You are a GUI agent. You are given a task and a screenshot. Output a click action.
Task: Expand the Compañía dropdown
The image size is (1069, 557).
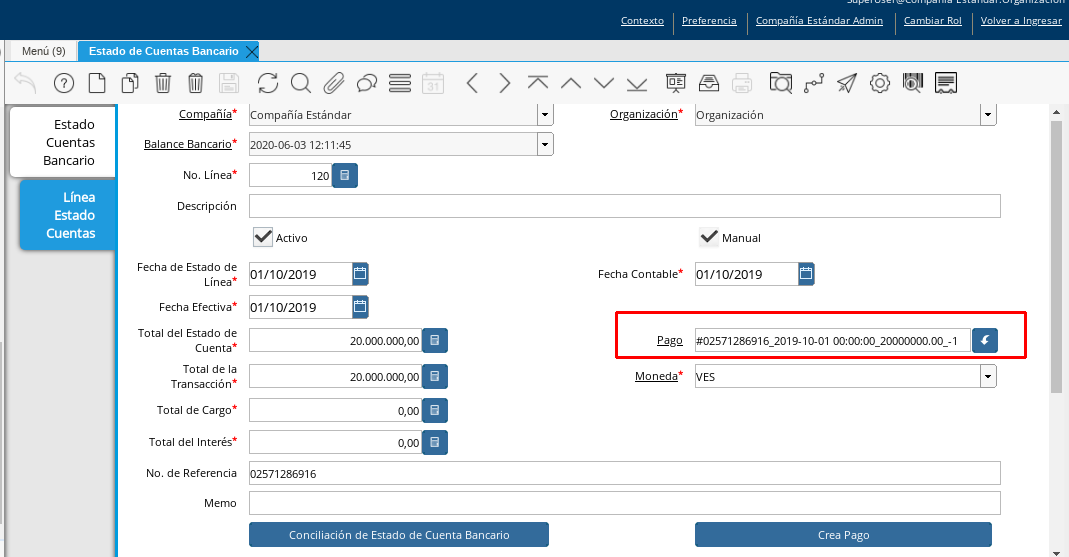click(x=545, y=114)
